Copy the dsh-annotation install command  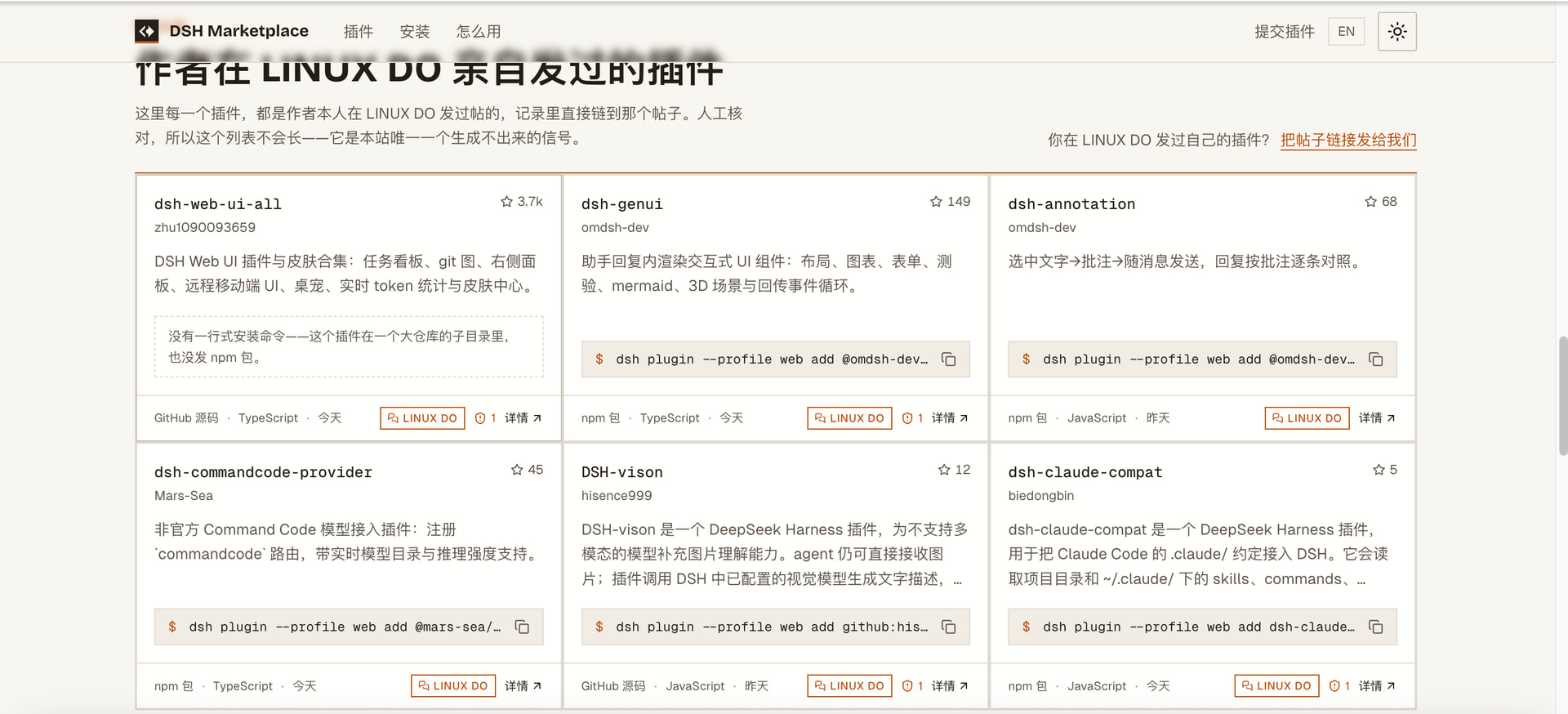click(x=1376, y=359)
